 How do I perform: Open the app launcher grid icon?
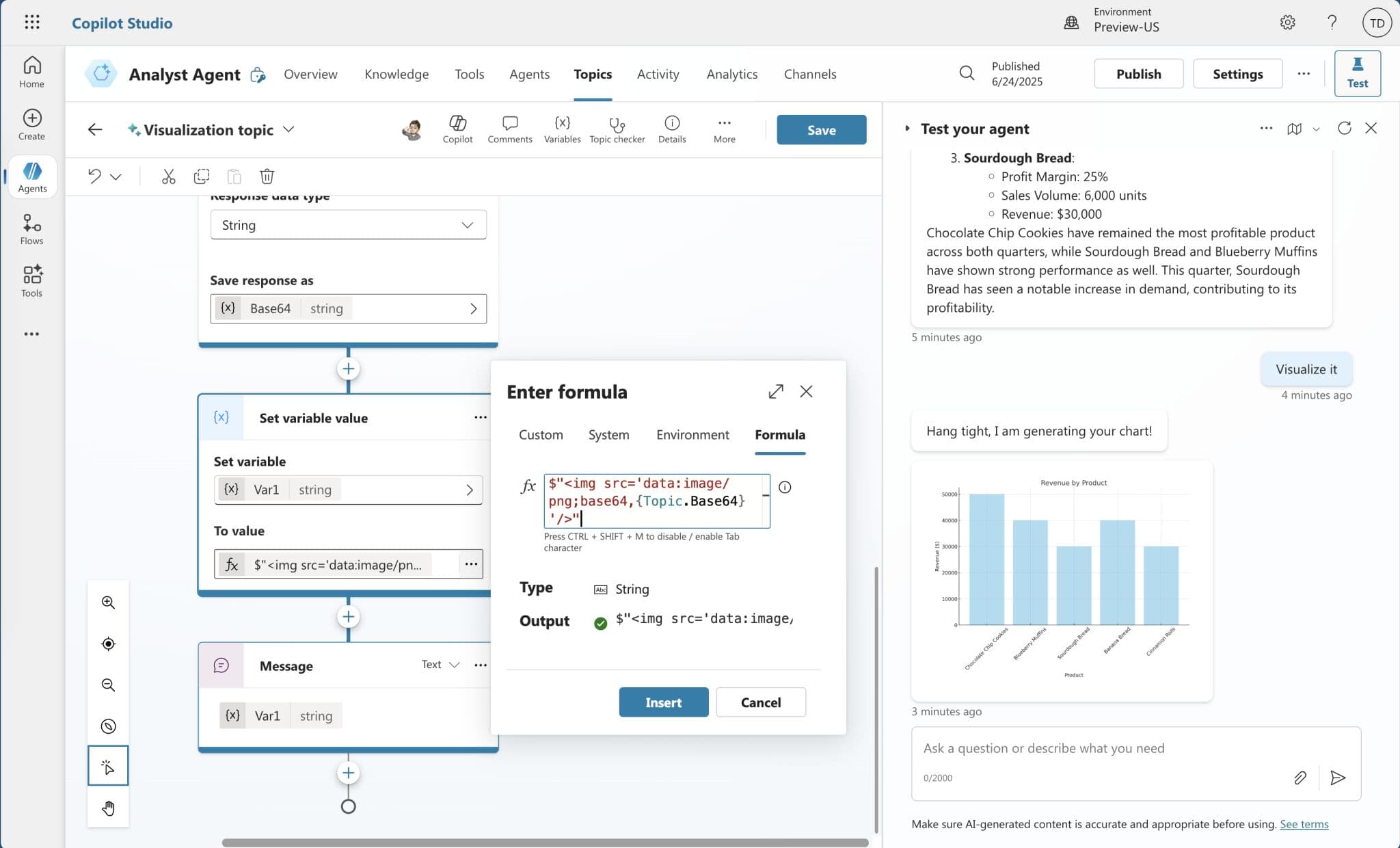pyautogui.click(x=32, y=23)
